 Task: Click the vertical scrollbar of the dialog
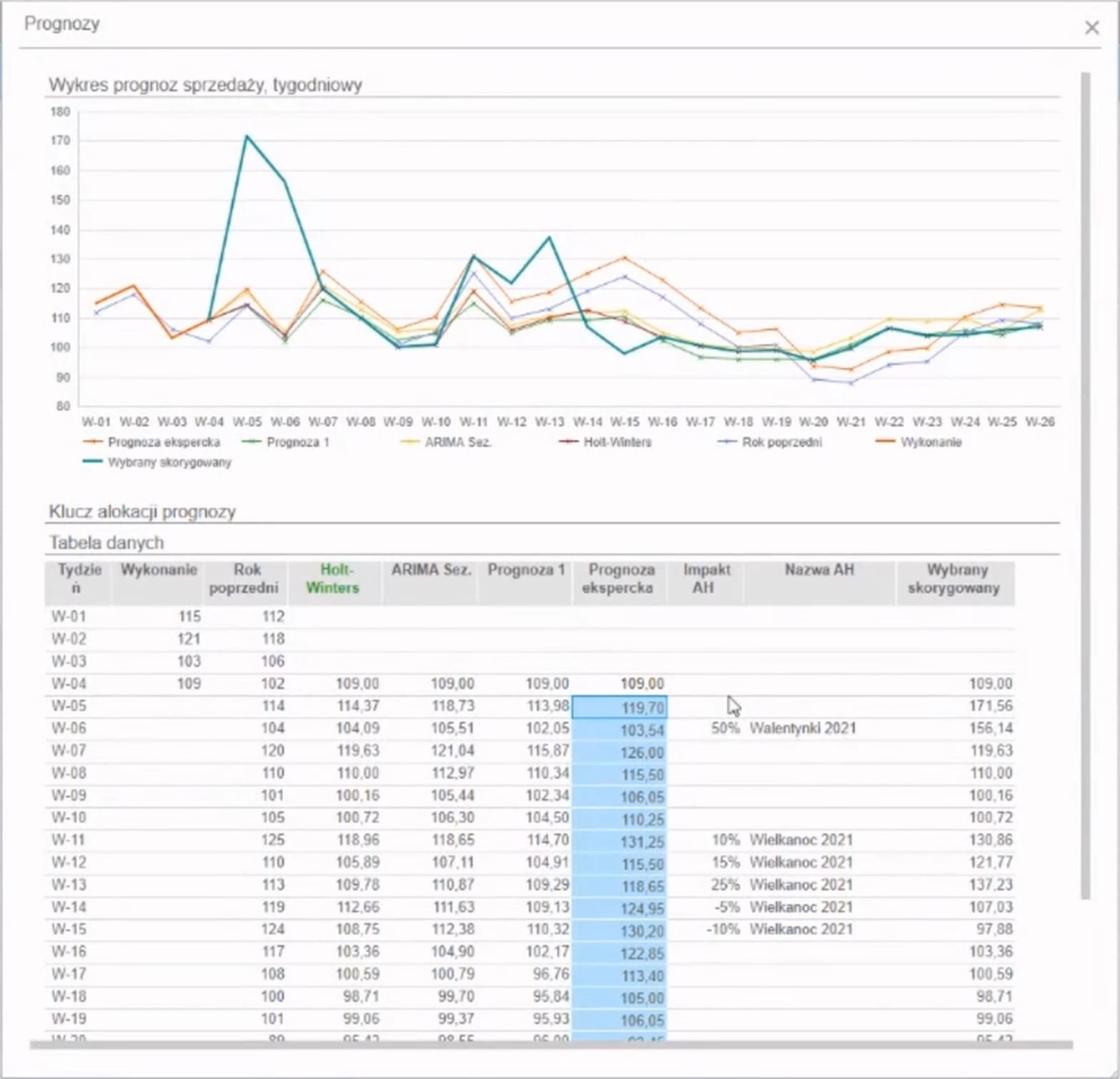tap(1085, 486)
